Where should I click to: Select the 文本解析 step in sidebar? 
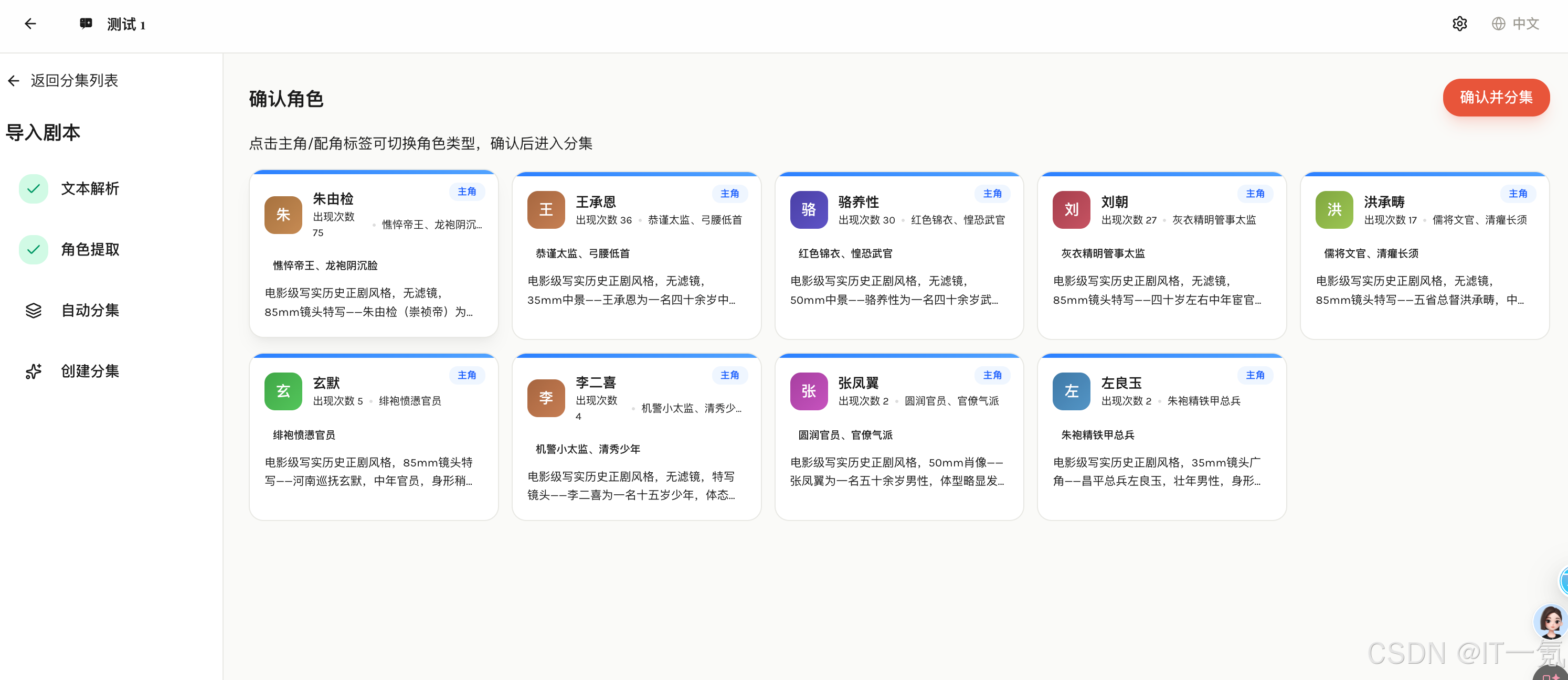click(x=90, y=189)
